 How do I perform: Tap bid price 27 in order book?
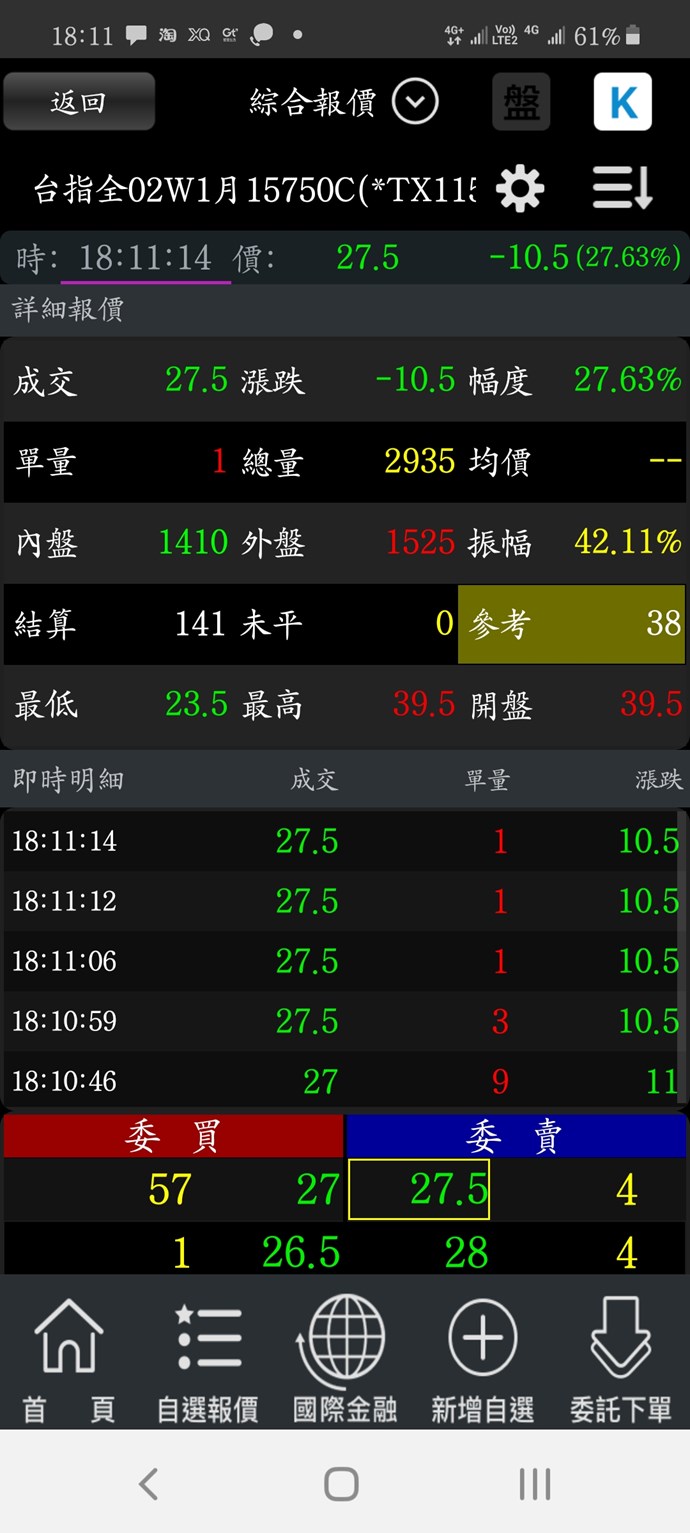coord(318,1190)
